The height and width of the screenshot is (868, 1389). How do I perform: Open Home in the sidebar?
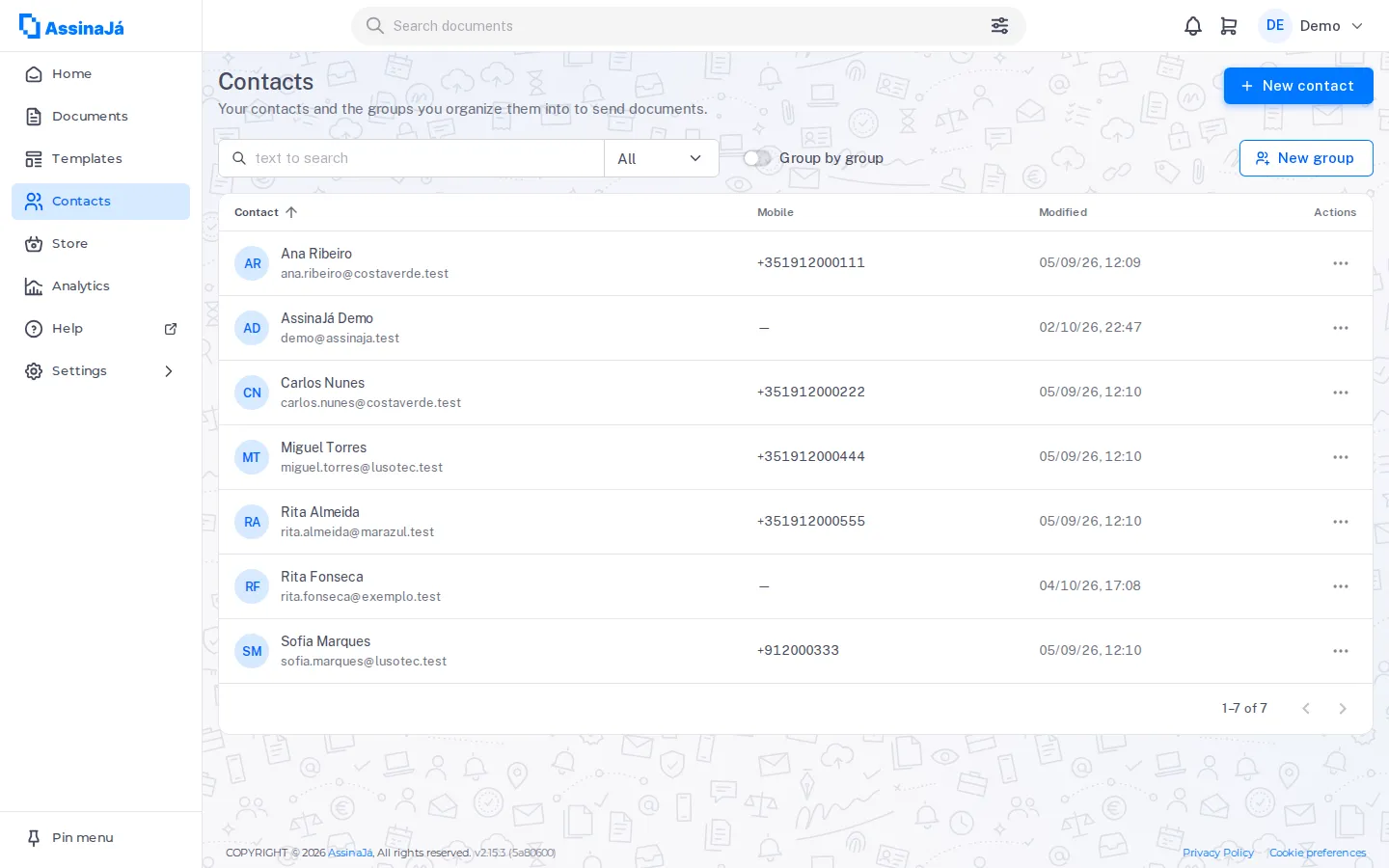[x=100, y=74]
